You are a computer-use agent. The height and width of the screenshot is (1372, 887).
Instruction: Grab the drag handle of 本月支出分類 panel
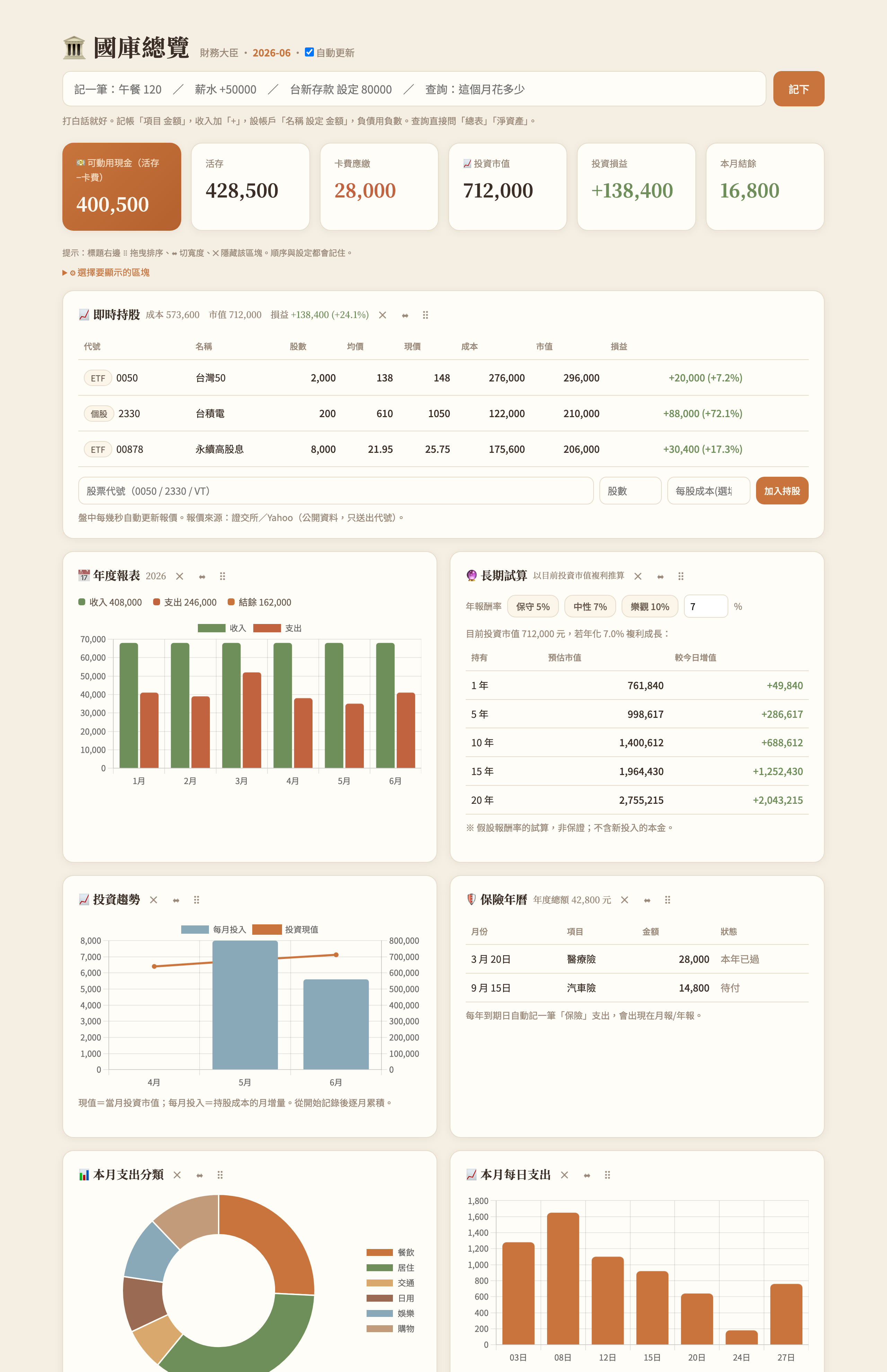pos(220,1175)
